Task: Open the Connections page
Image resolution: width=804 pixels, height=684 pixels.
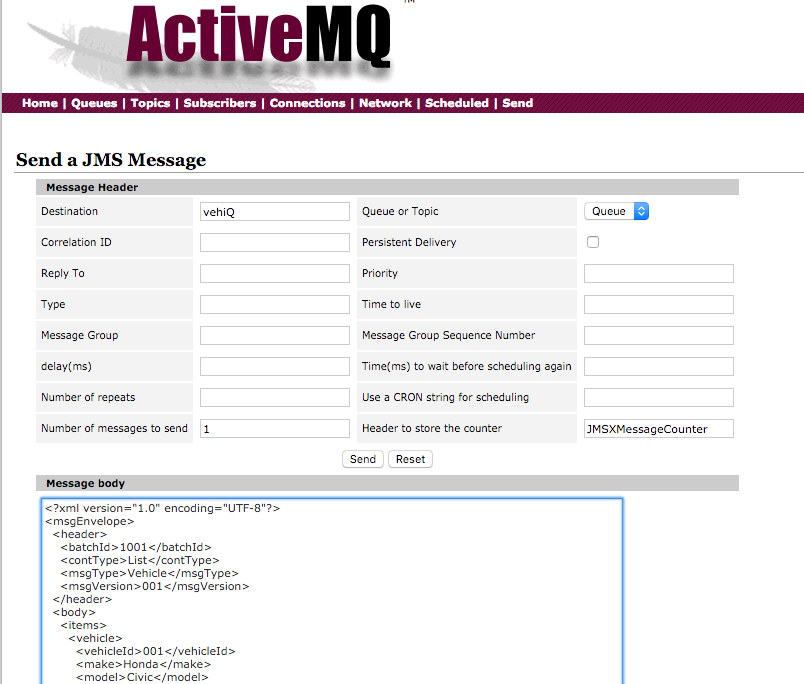Action: [308, 103]
